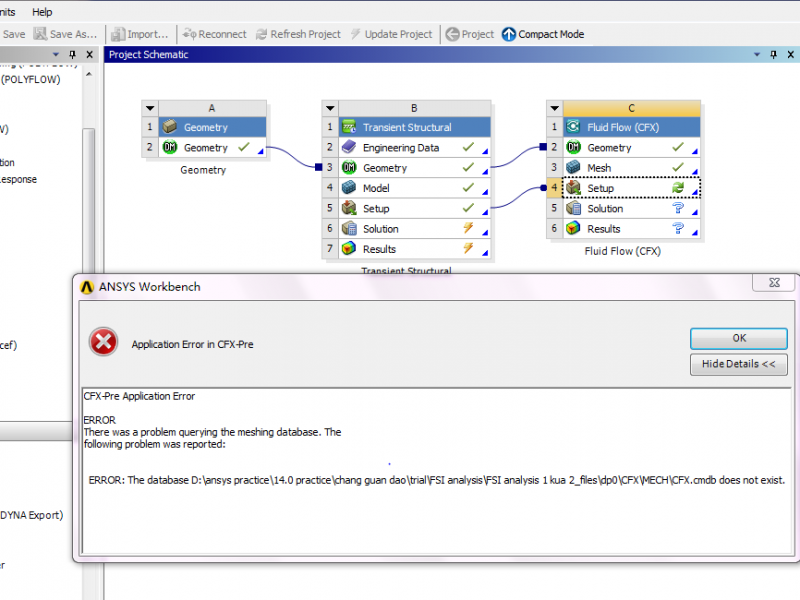This screenshot has width=800, height=600.
Task: Click the Solution icon in Fluid Flow (CFX) system
Action: (573, 208)
